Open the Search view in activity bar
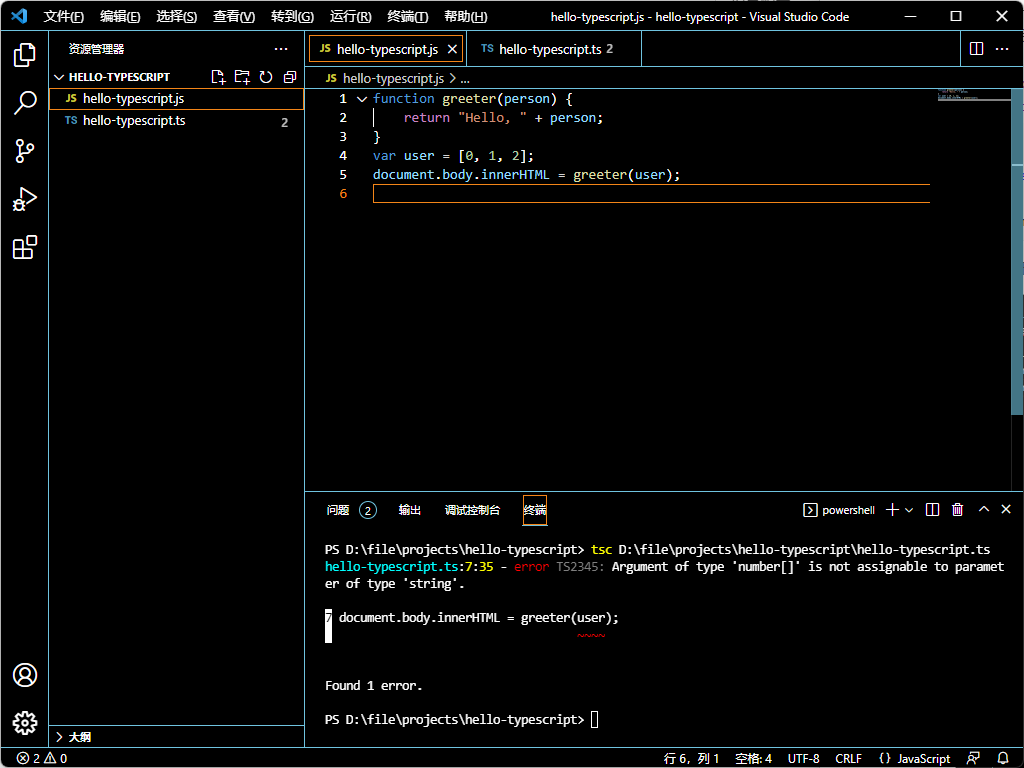The height and width of the screenshot is (768, 1024). pos(25,103)
